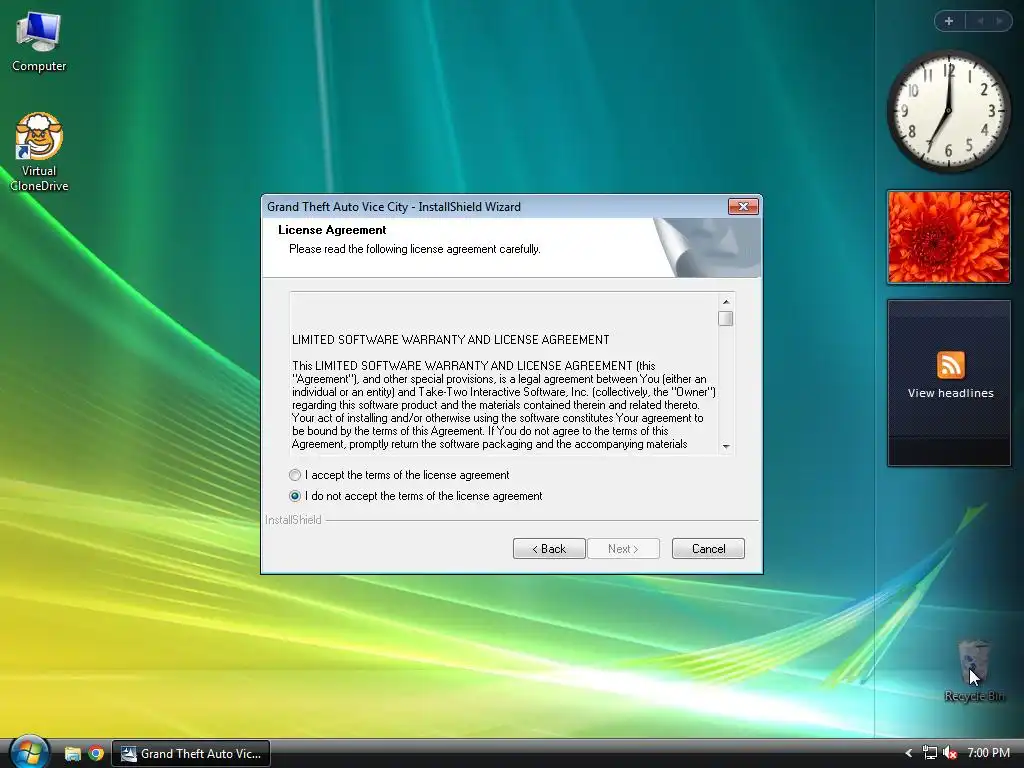
Task: Click the sidebar next gadget page arrow
Action: [999, 22]
